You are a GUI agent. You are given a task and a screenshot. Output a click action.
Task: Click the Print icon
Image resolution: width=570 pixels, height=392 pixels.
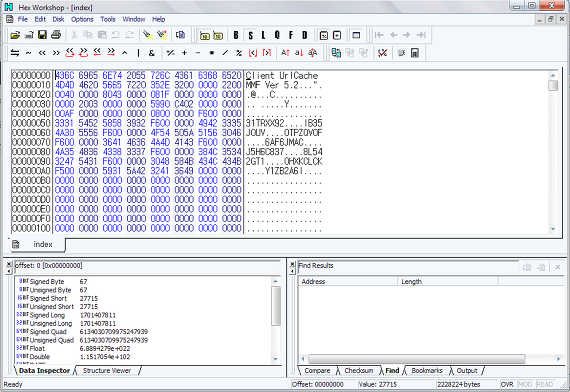point(56,35)
